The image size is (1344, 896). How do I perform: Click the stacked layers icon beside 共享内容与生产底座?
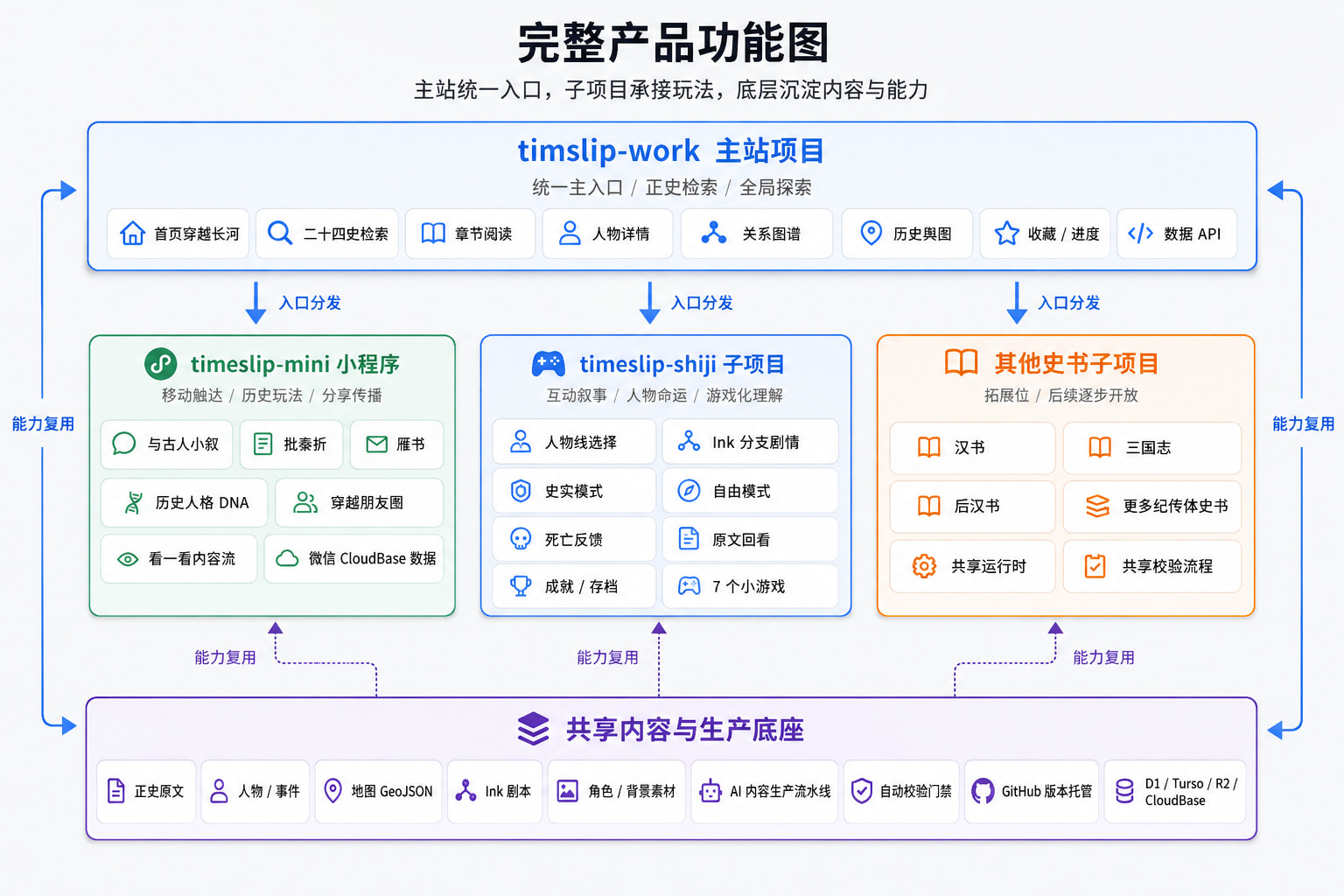coord(533,729)
